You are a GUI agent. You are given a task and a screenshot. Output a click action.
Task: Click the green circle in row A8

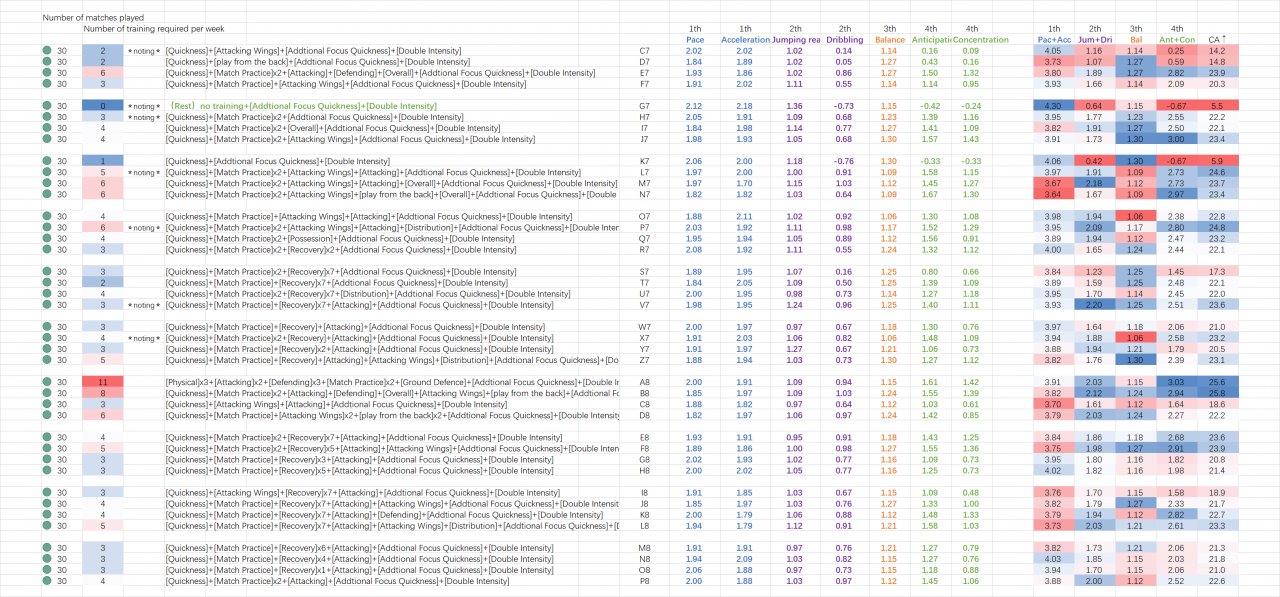47,382
